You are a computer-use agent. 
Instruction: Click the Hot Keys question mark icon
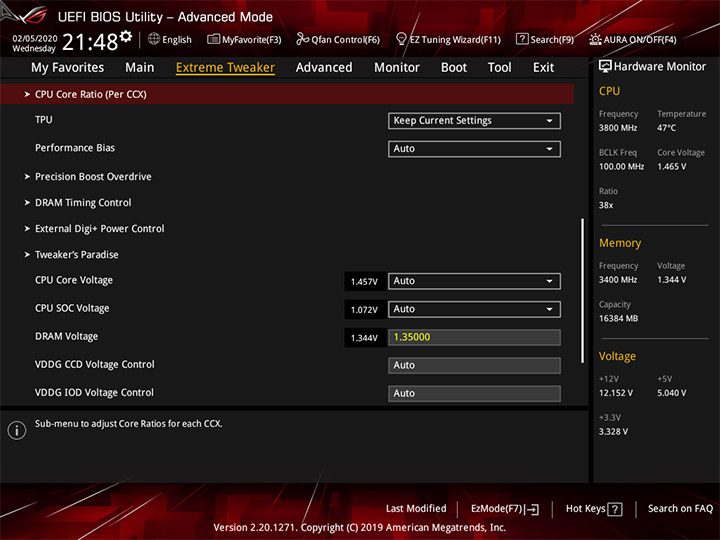pyautogui.click(x=615, y=509)
